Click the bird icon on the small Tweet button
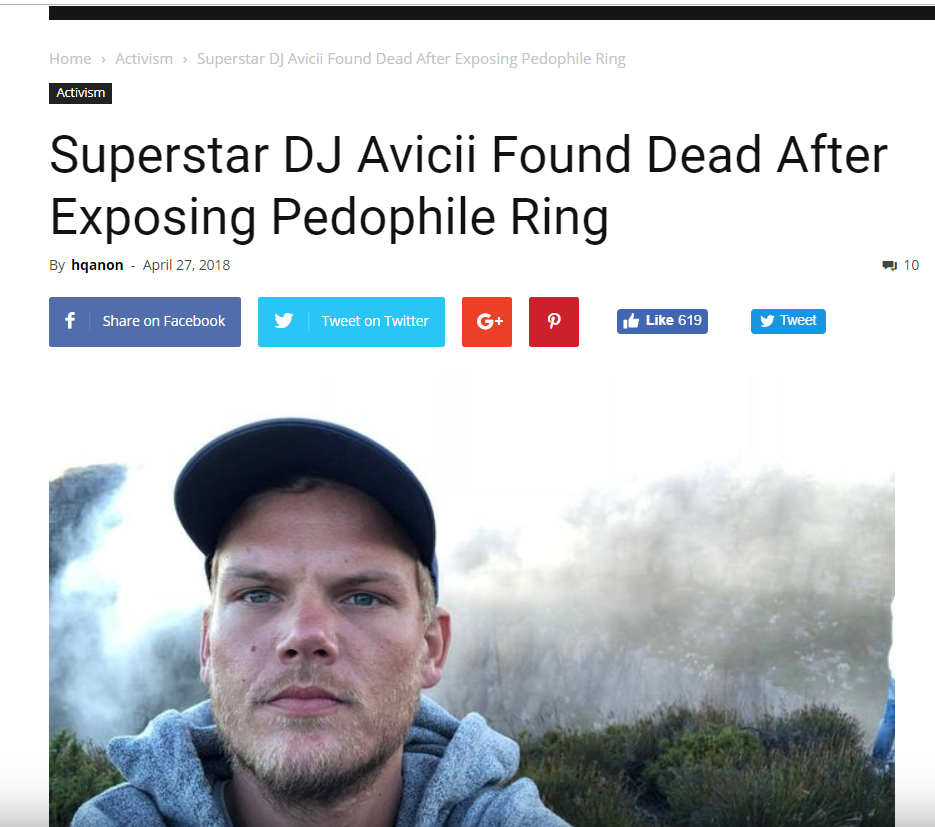 tap(767, 321)
